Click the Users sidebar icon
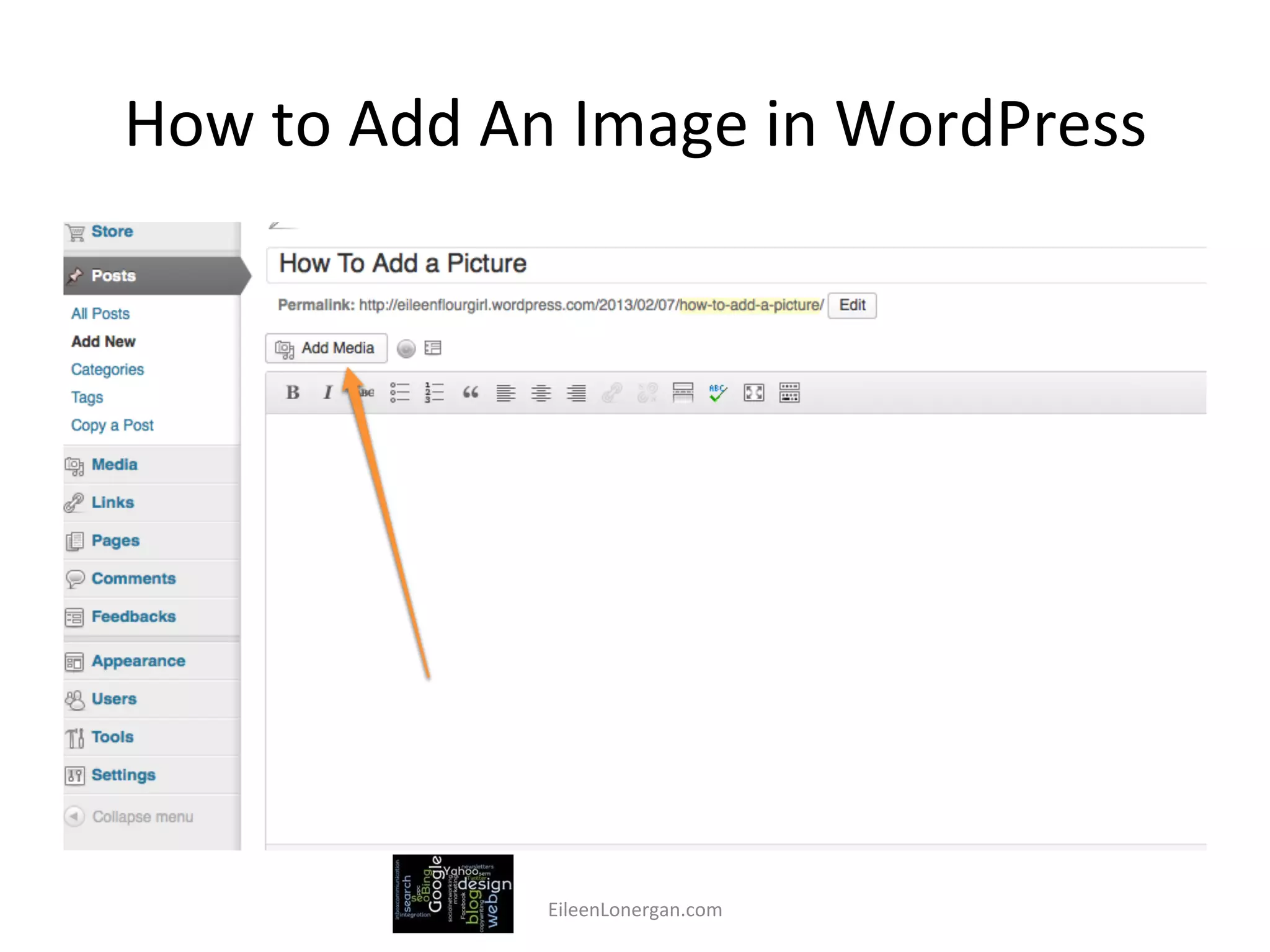The width and height of the screenshot is (1270, 952). (74, 700)
